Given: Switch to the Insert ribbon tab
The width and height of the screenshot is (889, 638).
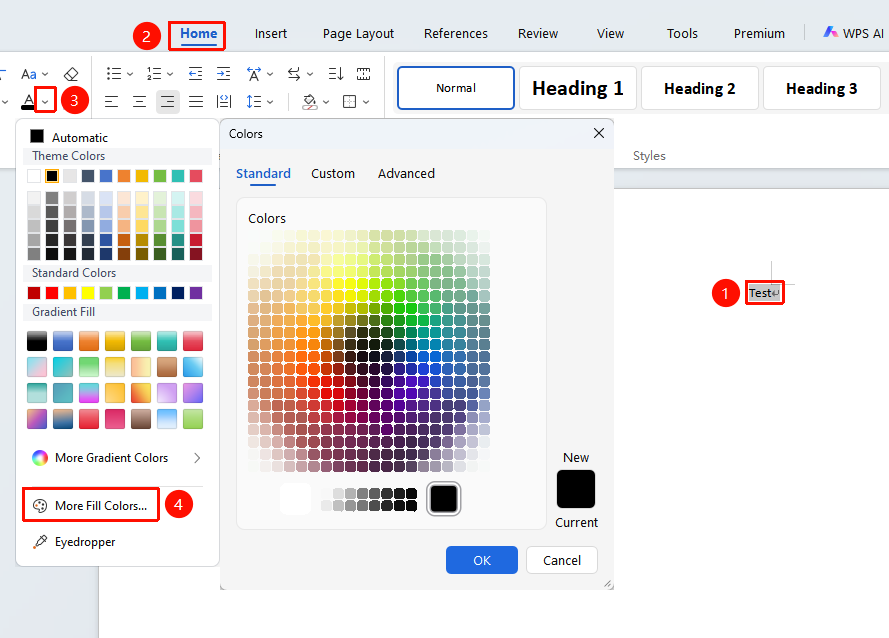Looking at the screenshot, I should [x=271, y=33].
